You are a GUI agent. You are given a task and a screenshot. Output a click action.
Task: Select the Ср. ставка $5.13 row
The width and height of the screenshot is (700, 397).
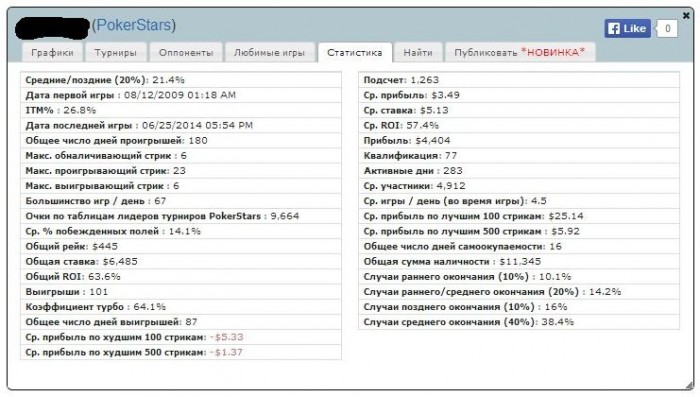coord(519,110)
